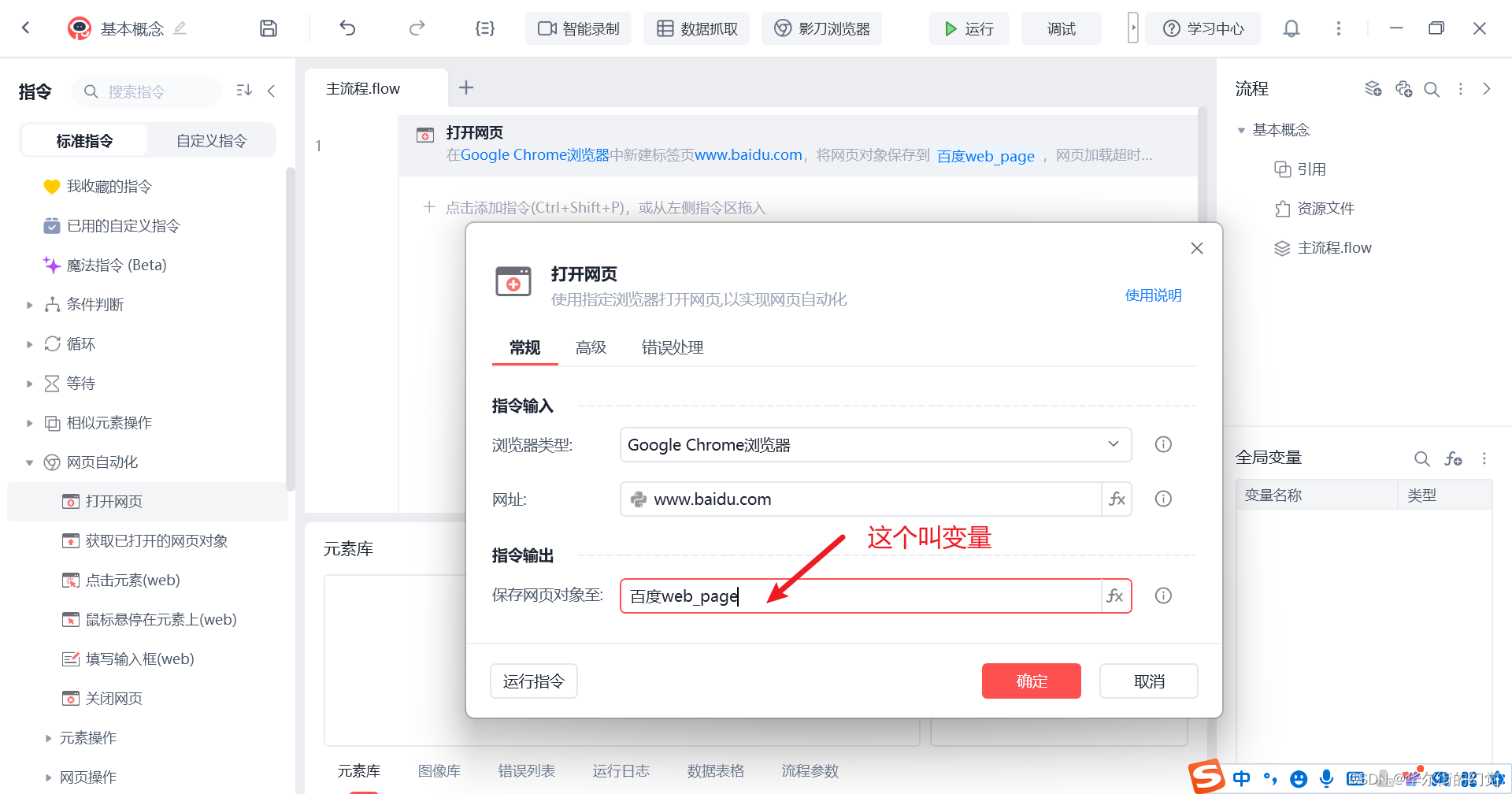The height and width of the screenshot is (794, 1512).
Task: Switch to the 高级 tab
Action: pyautogui.click(x=591, y=347)
